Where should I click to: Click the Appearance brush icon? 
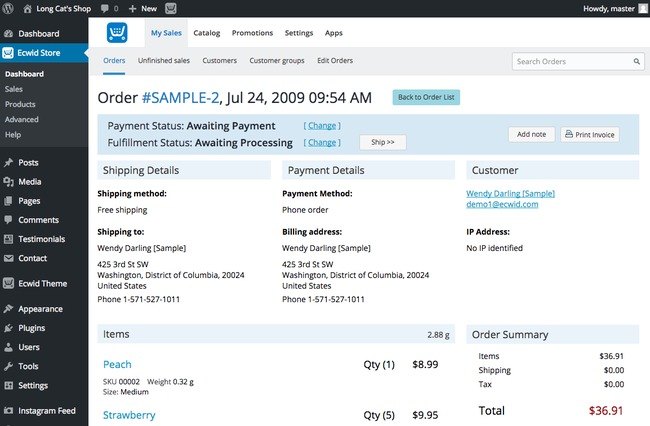coord(8,309)
